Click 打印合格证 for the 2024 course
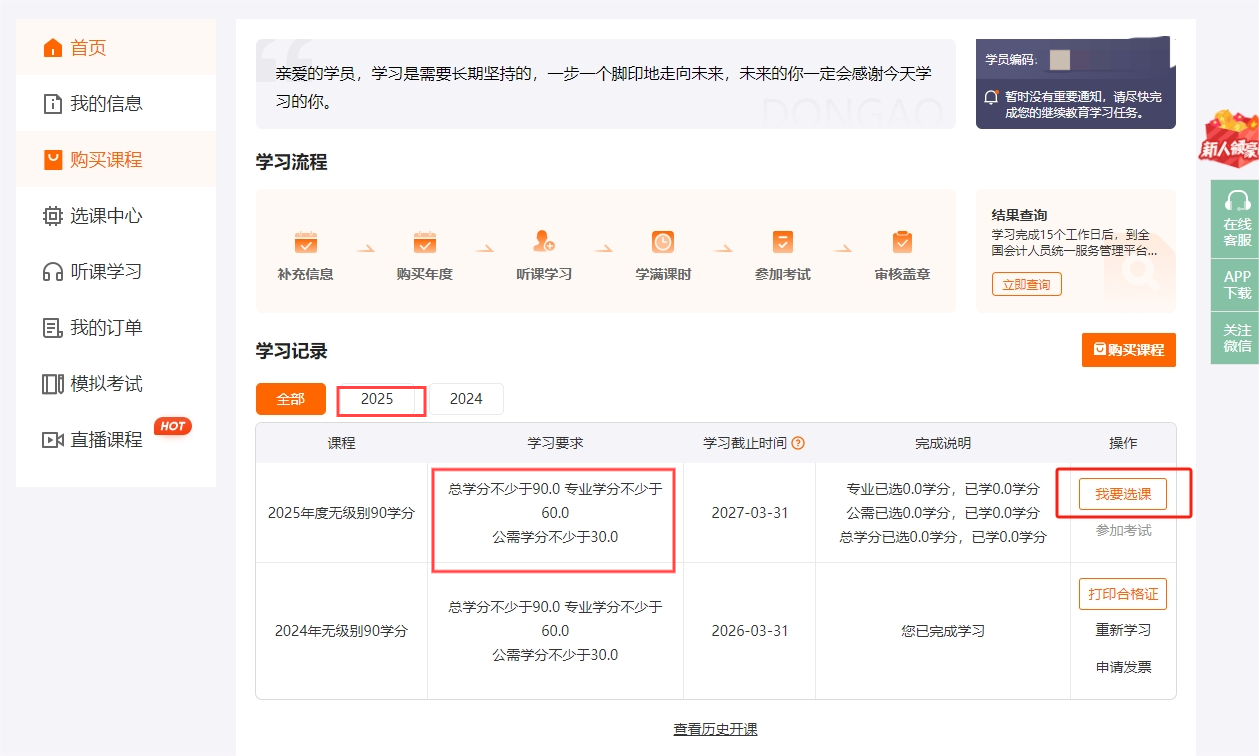The width and height of the screenshot is (1259, 756). pos(1123,593)
